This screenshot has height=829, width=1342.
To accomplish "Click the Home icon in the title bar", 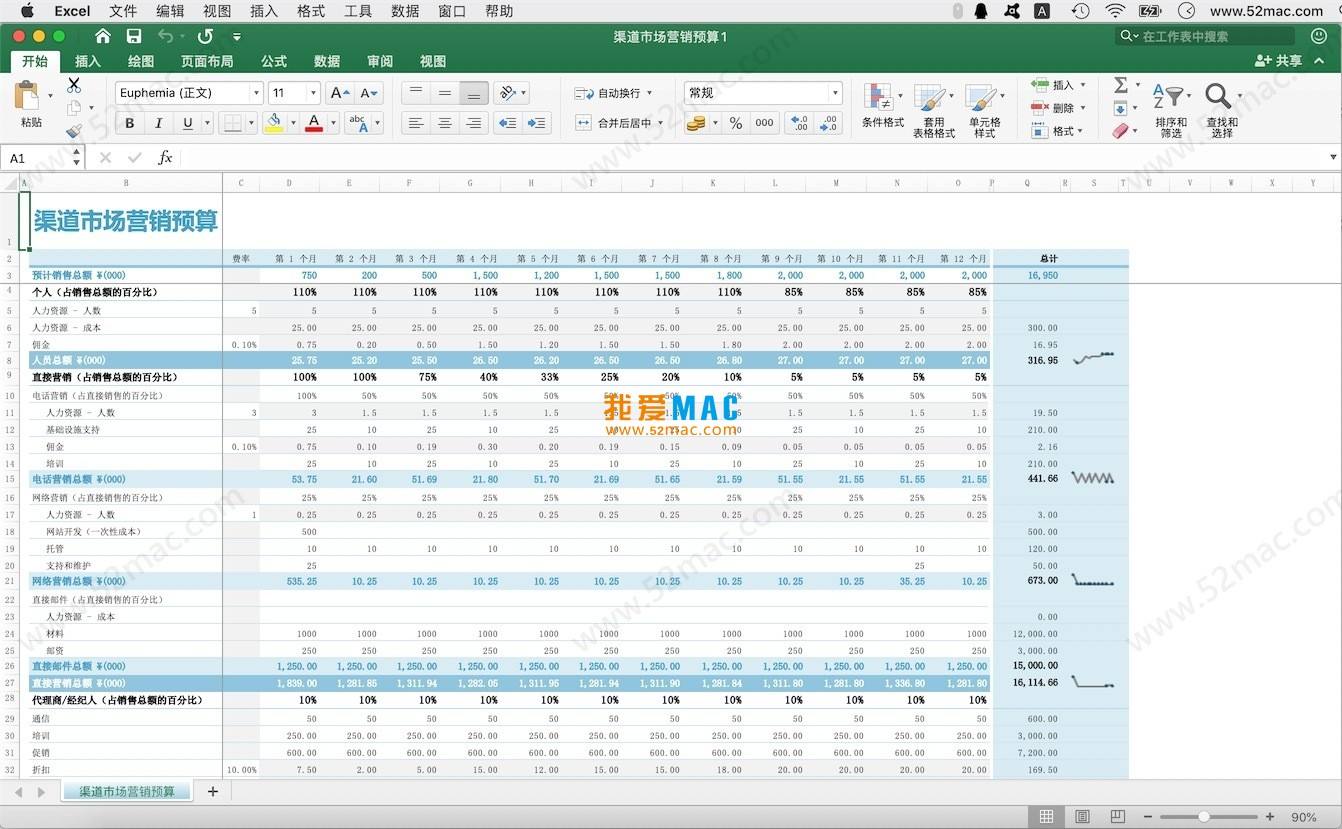I will pyautogui.click(x=102, y=36).
